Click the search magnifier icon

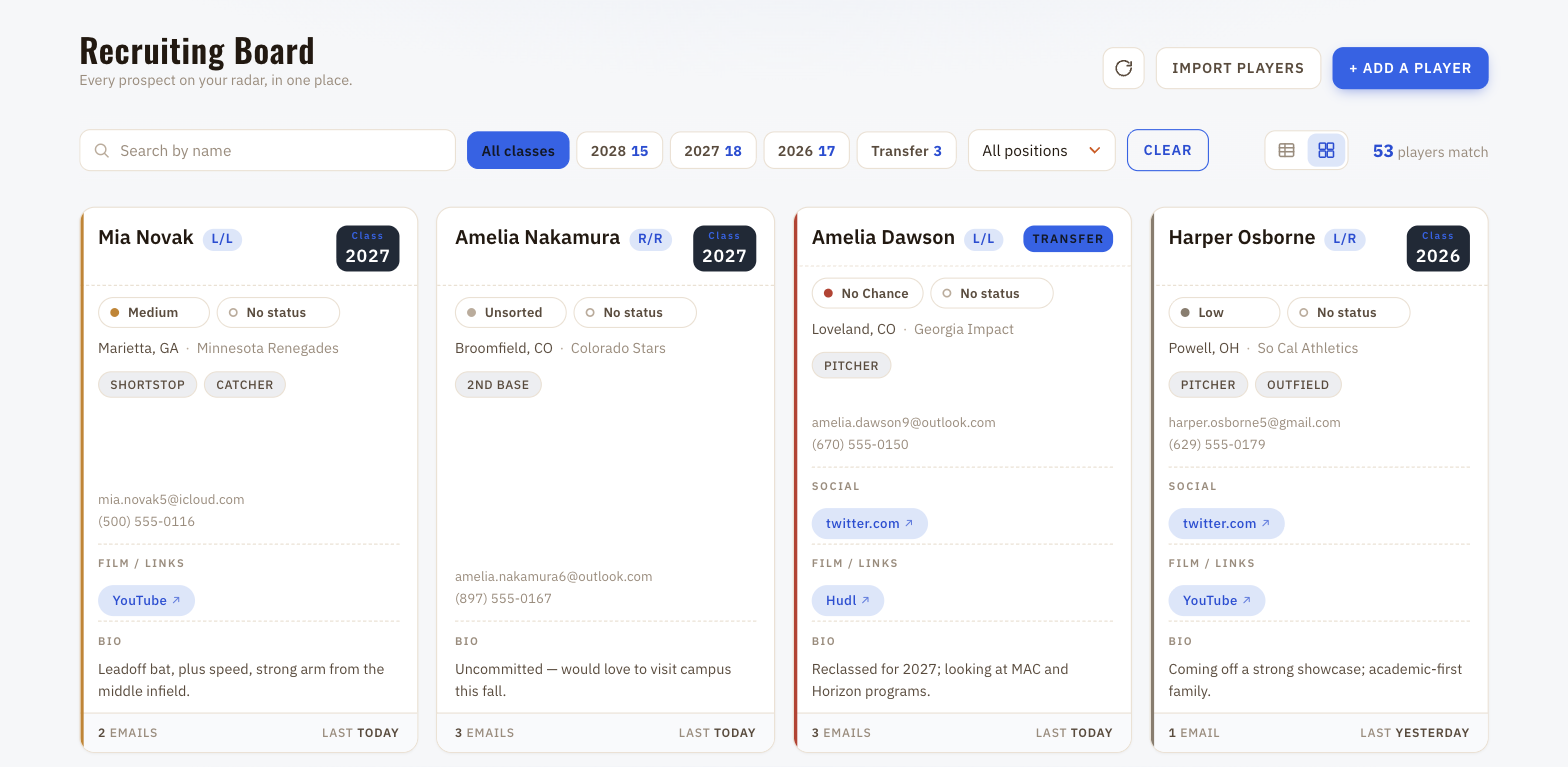point(101,151)
